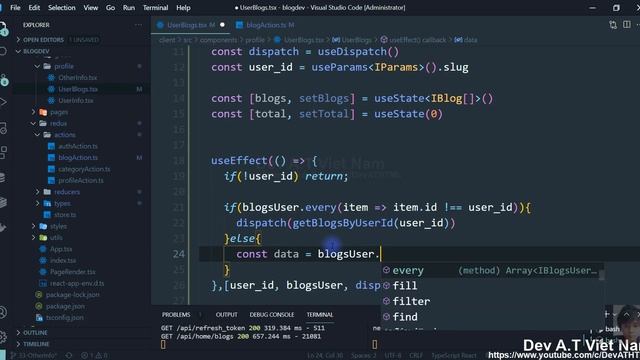Expand the styles folder
This screenshot has width=640, height=360.
58,226
